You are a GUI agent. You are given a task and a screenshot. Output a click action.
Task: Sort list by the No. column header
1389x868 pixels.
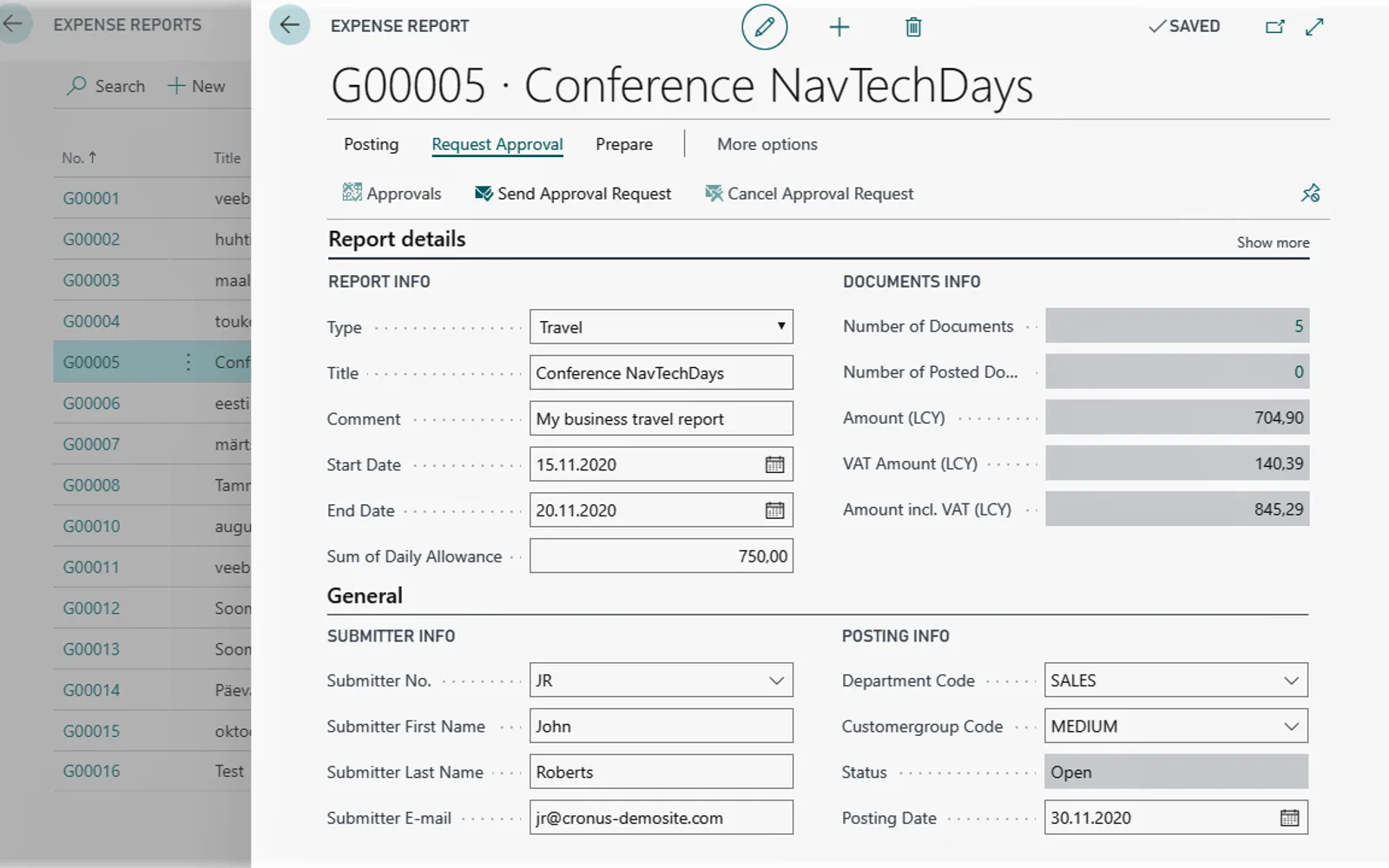(x=79, y=157)
